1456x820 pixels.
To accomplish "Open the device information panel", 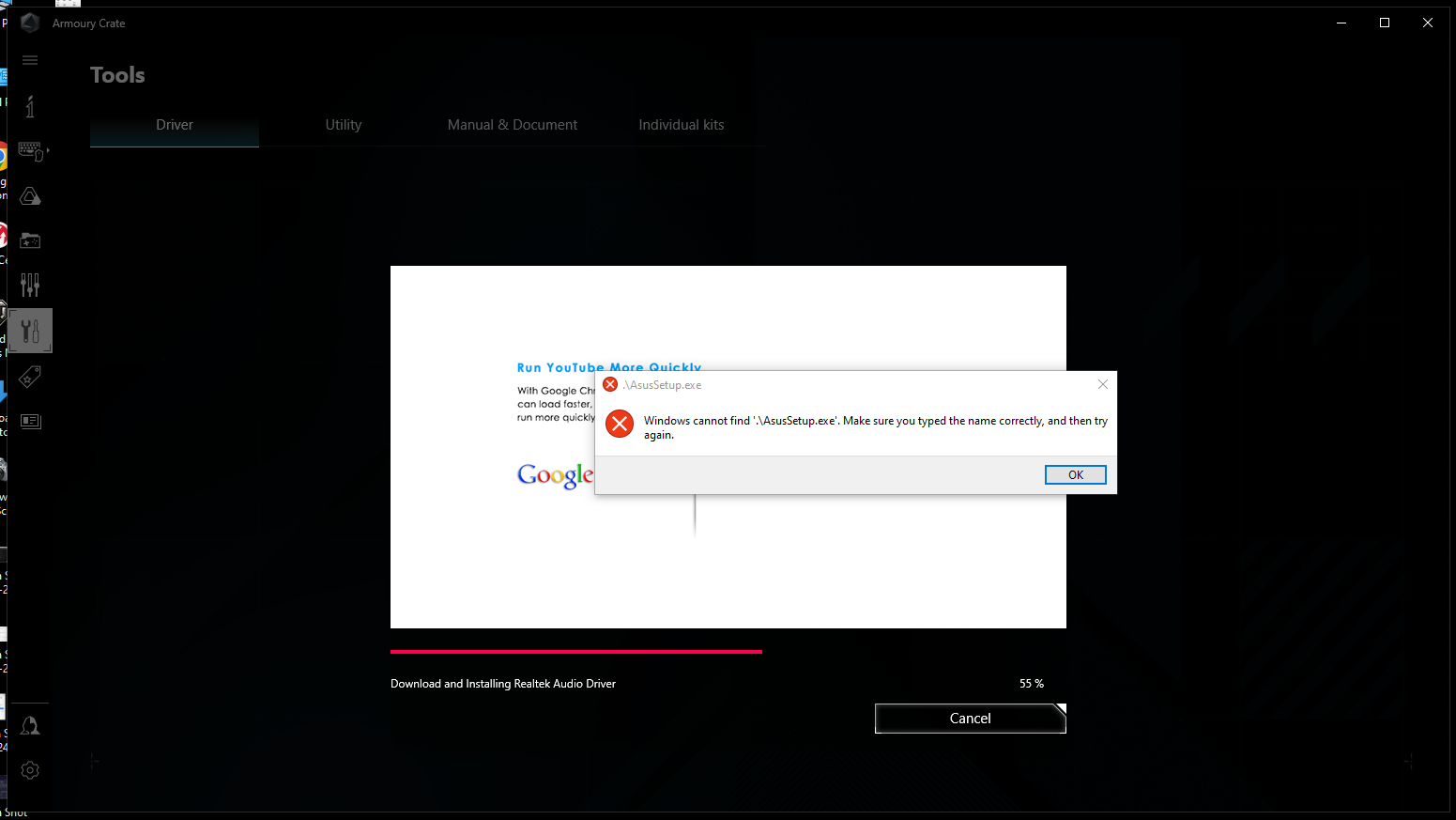I will pyautogui.click(x=30, y=105).
